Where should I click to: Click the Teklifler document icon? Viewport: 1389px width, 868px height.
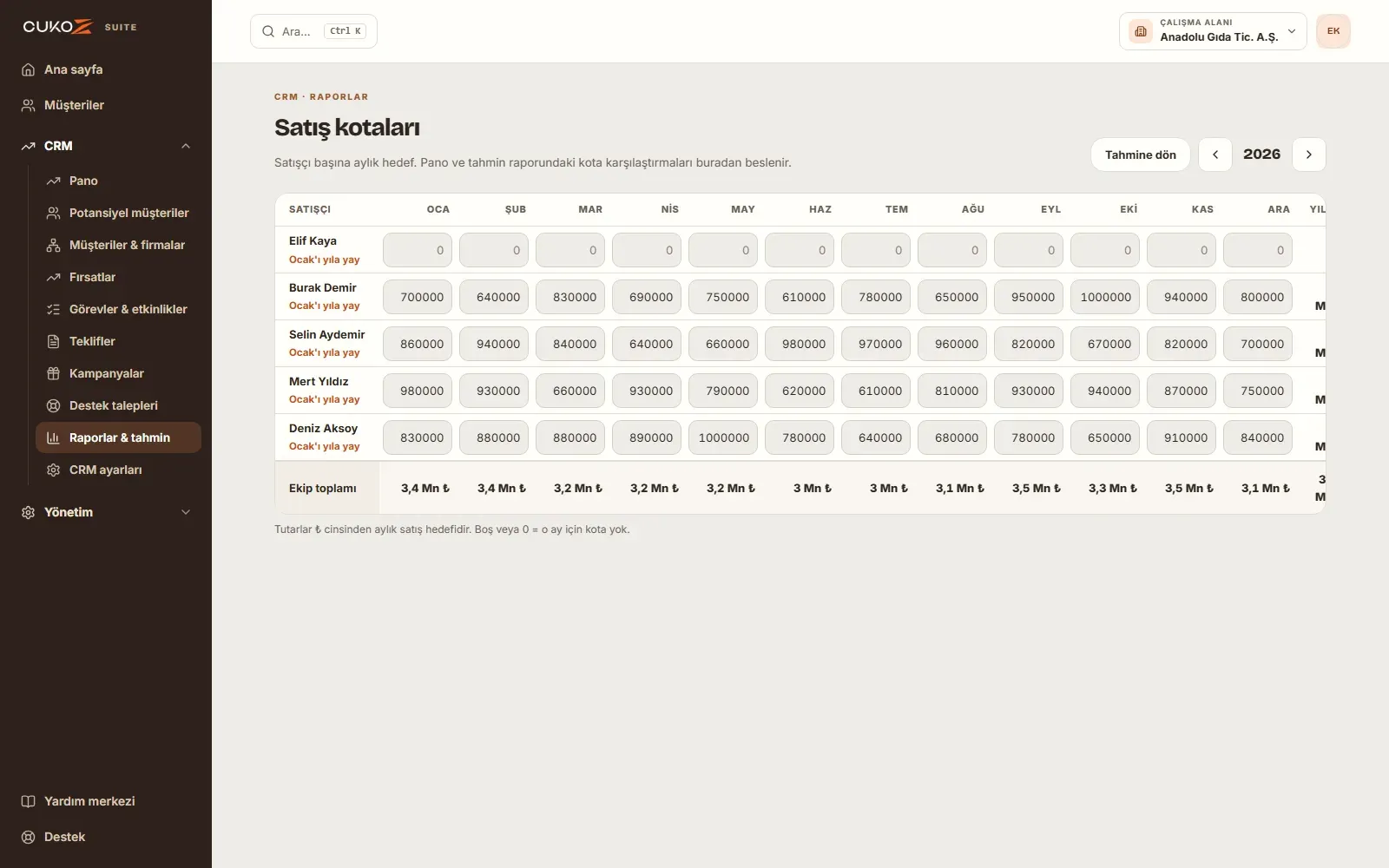click(x=53, y=341)
